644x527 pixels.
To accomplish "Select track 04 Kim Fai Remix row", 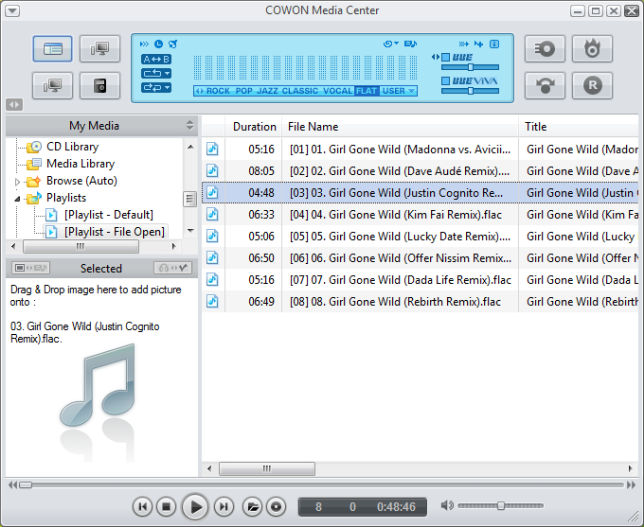I will click(420, 214).
